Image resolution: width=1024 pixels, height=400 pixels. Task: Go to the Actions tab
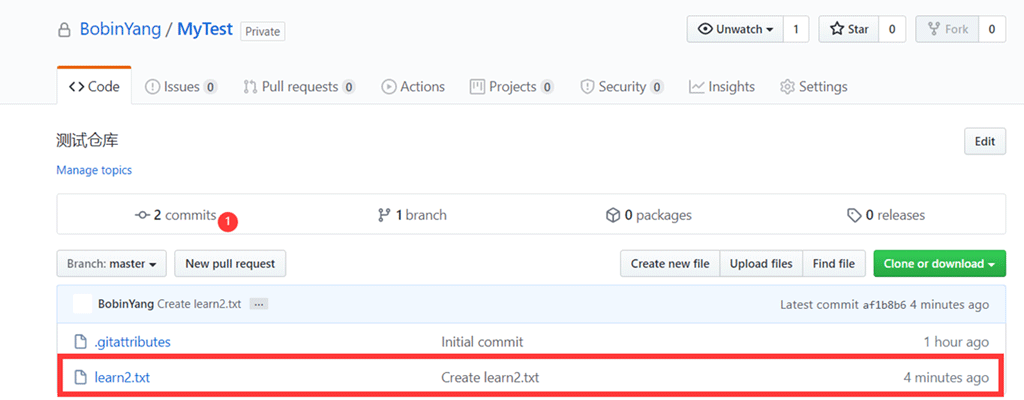pos(413,86)
